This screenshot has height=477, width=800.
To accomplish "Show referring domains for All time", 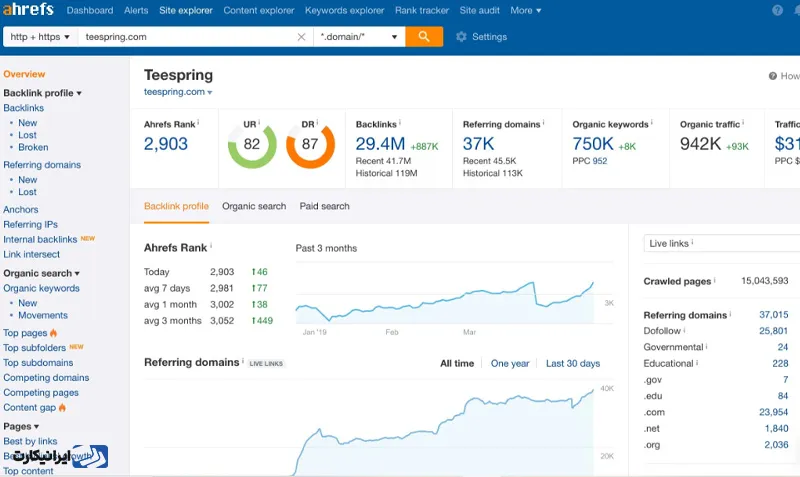I will coord(457,363).
